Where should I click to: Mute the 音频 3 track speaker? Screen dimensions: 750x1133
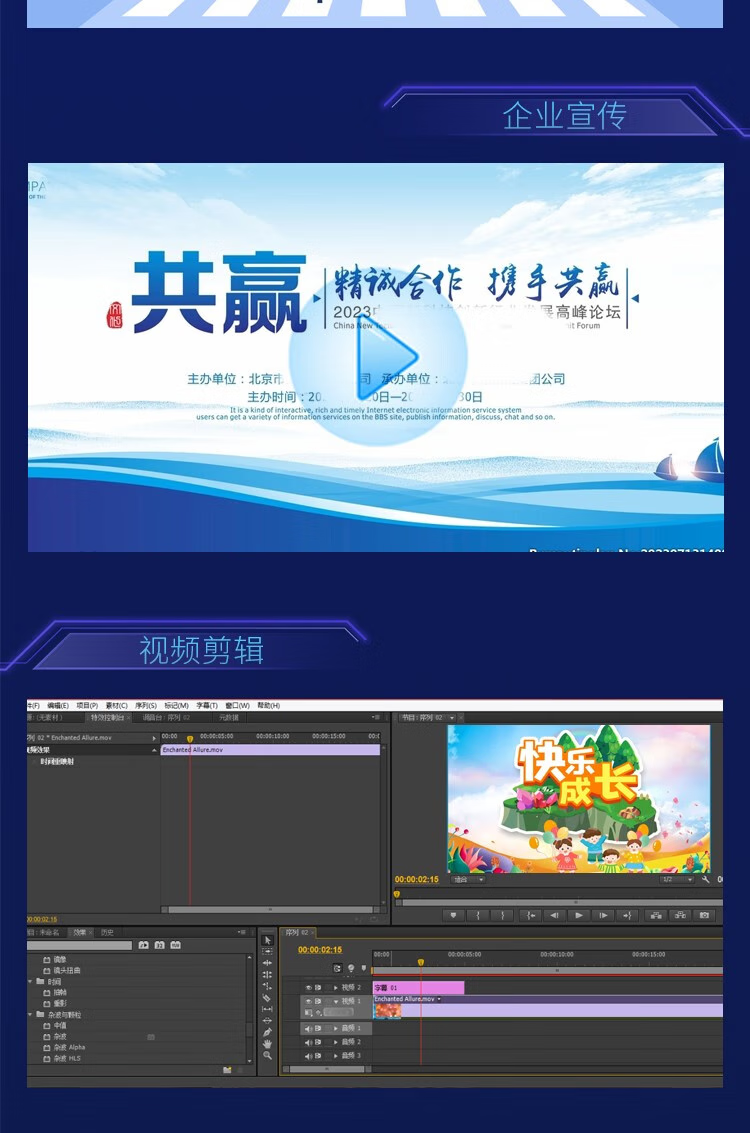pos(309,1056)
